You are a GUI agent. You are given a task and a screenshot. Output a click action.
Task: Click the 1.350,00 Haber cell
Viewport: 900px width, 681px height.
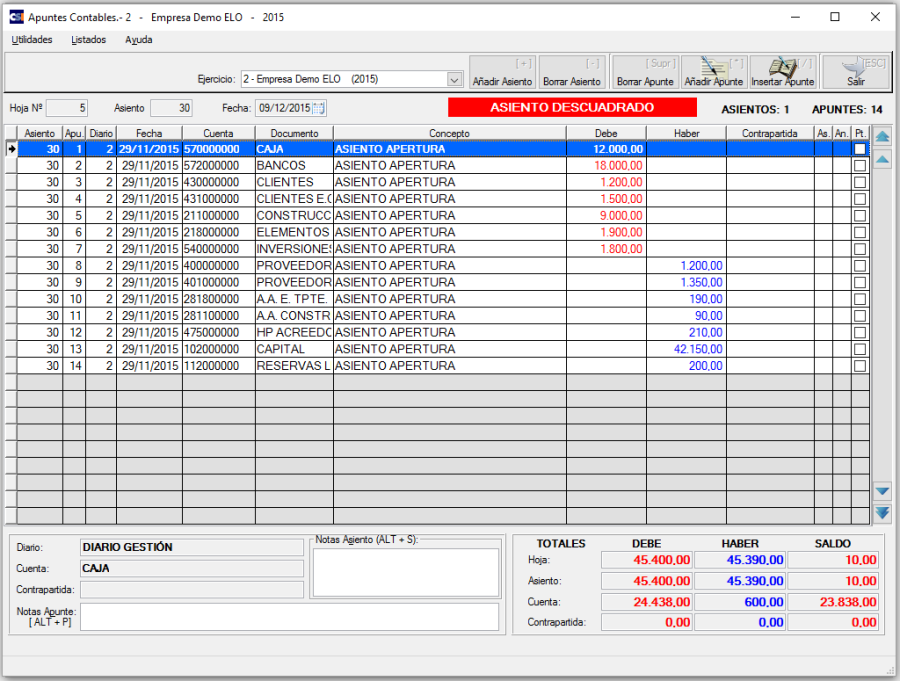(686, 283)
